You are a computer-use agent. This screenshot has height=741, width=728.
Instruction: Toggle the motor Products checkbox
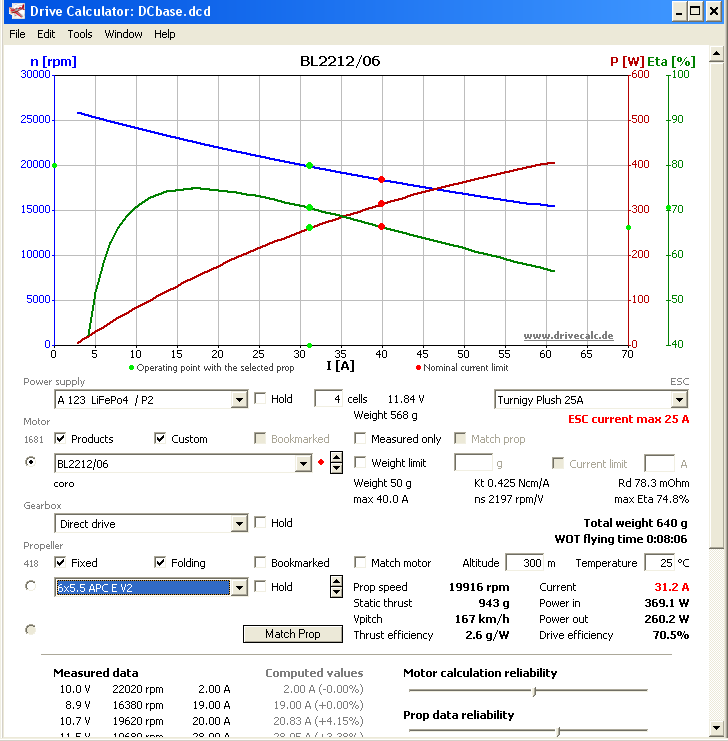pos(61,439)
